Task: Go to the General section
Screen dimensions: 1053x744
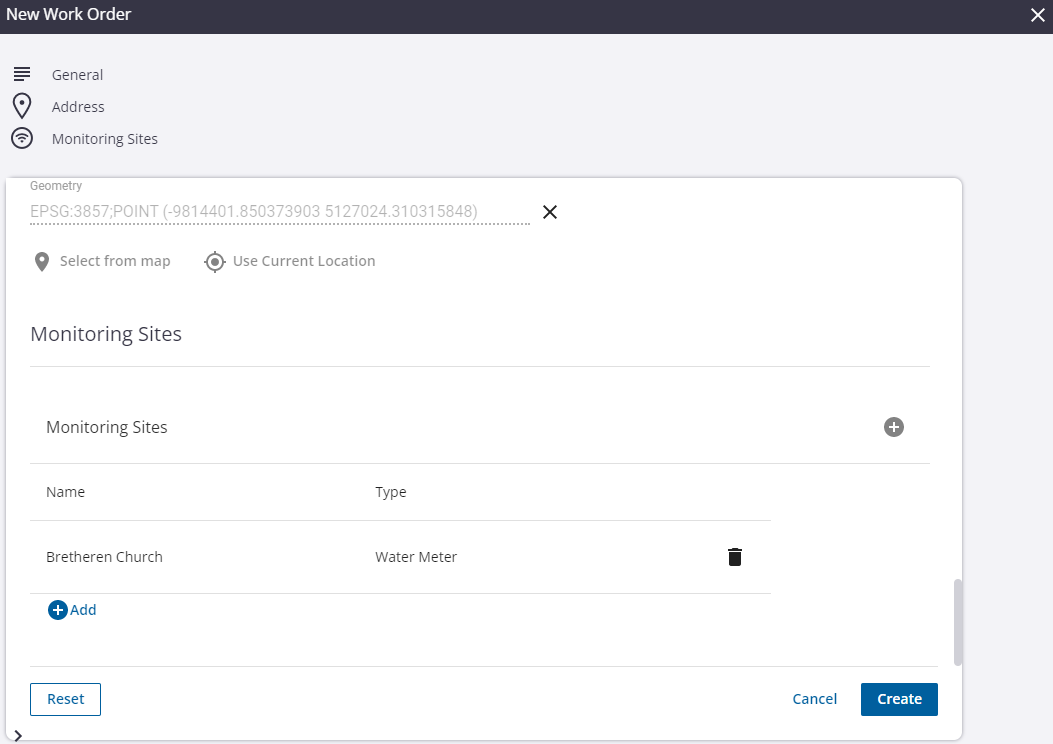Action: coord(77,75)
